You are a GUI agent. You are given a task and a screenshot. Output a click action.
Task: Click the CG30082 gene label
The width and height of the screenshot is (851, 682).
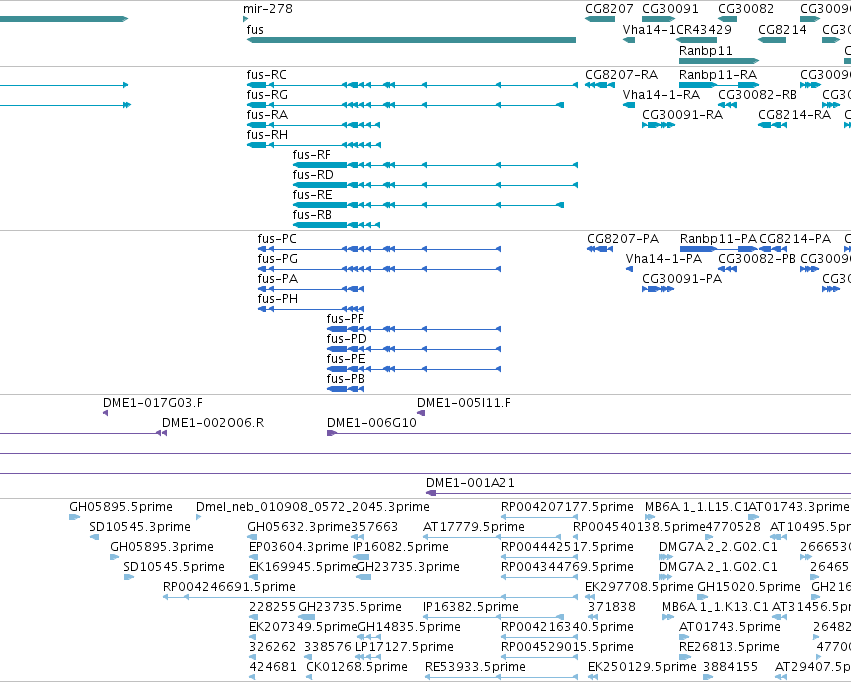746,9
